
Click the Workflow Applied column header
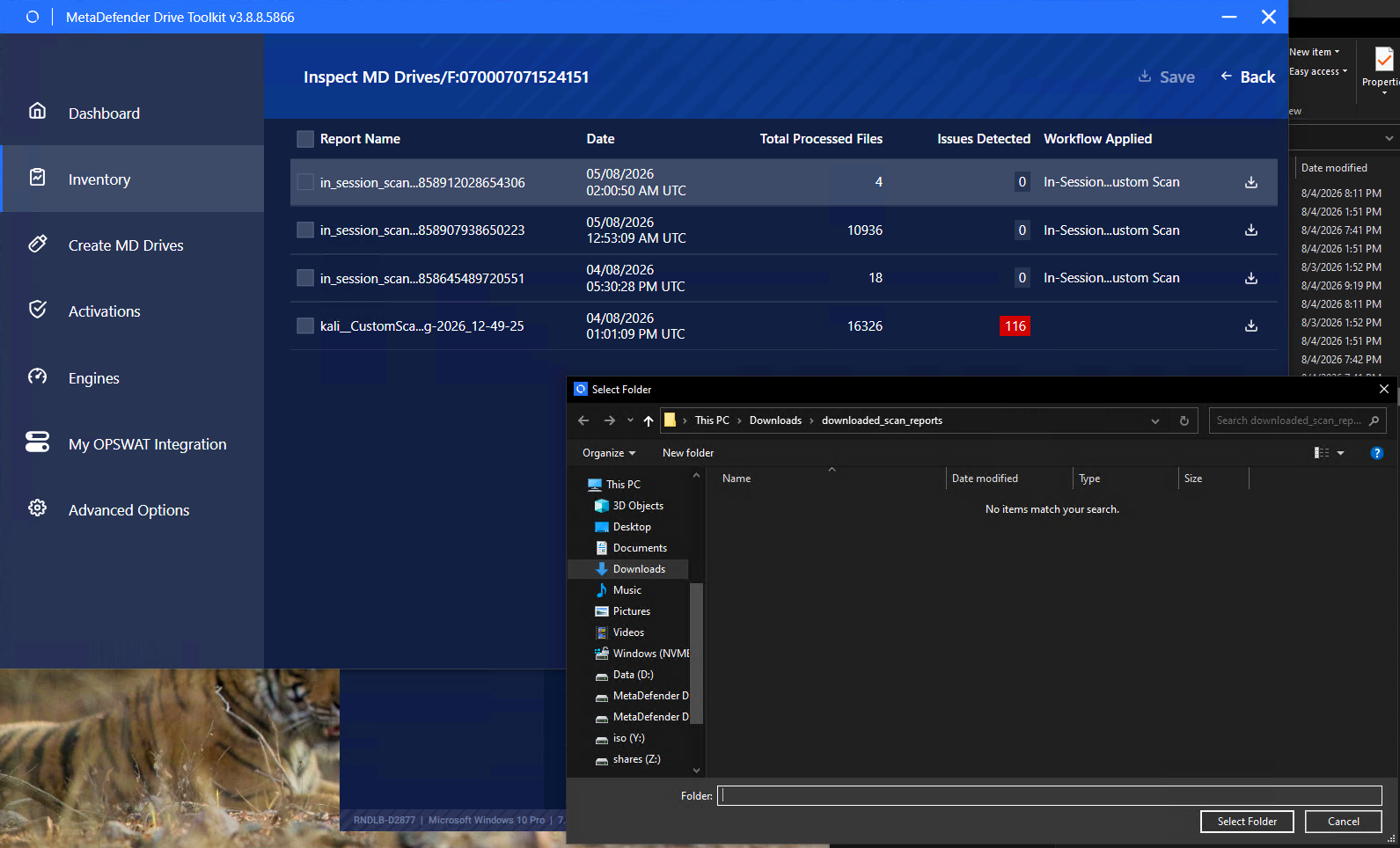(x=1097, y=139)
